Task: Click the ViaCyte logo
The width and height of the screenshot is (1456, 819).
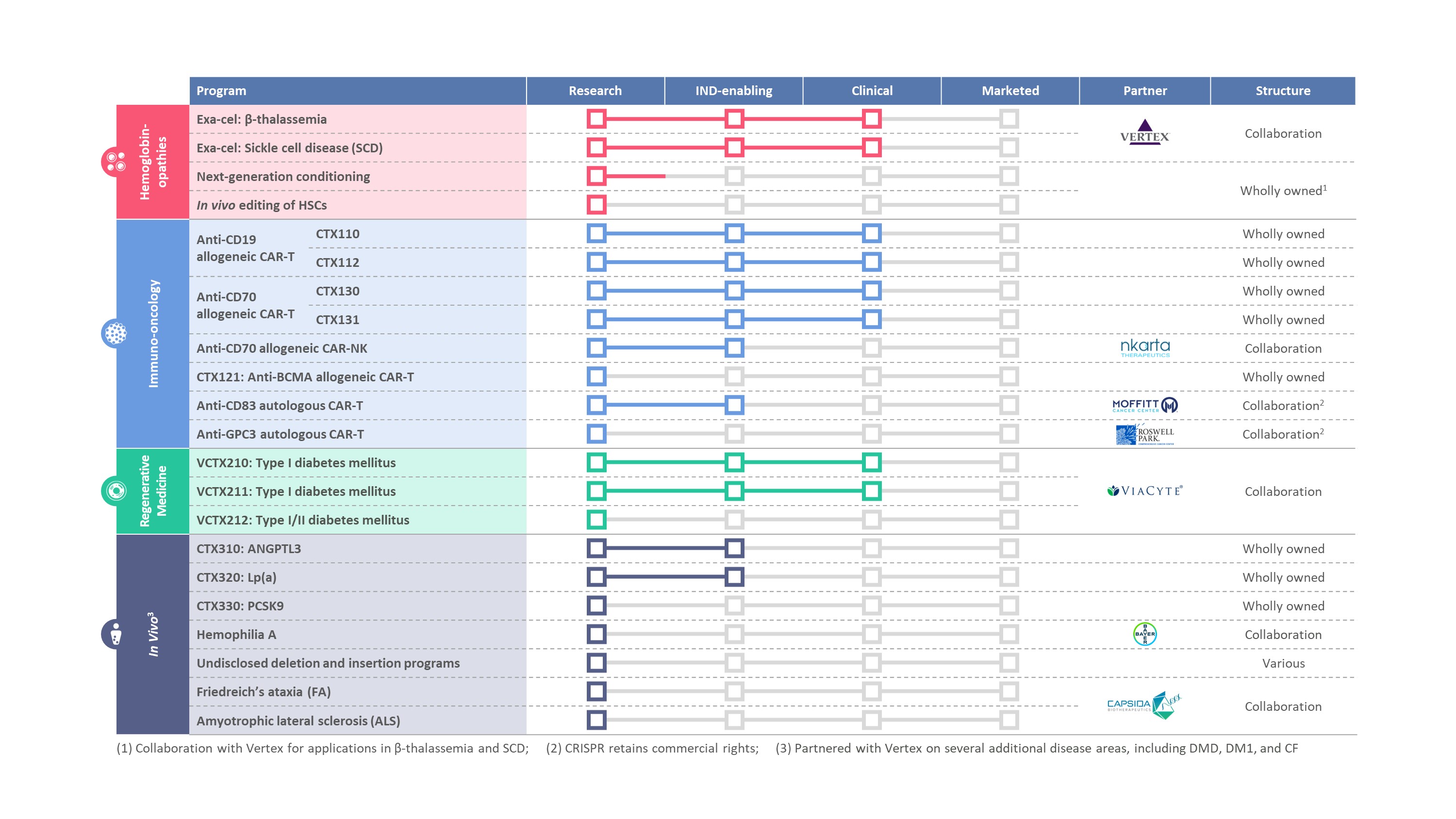Action: pos(1144,491)
